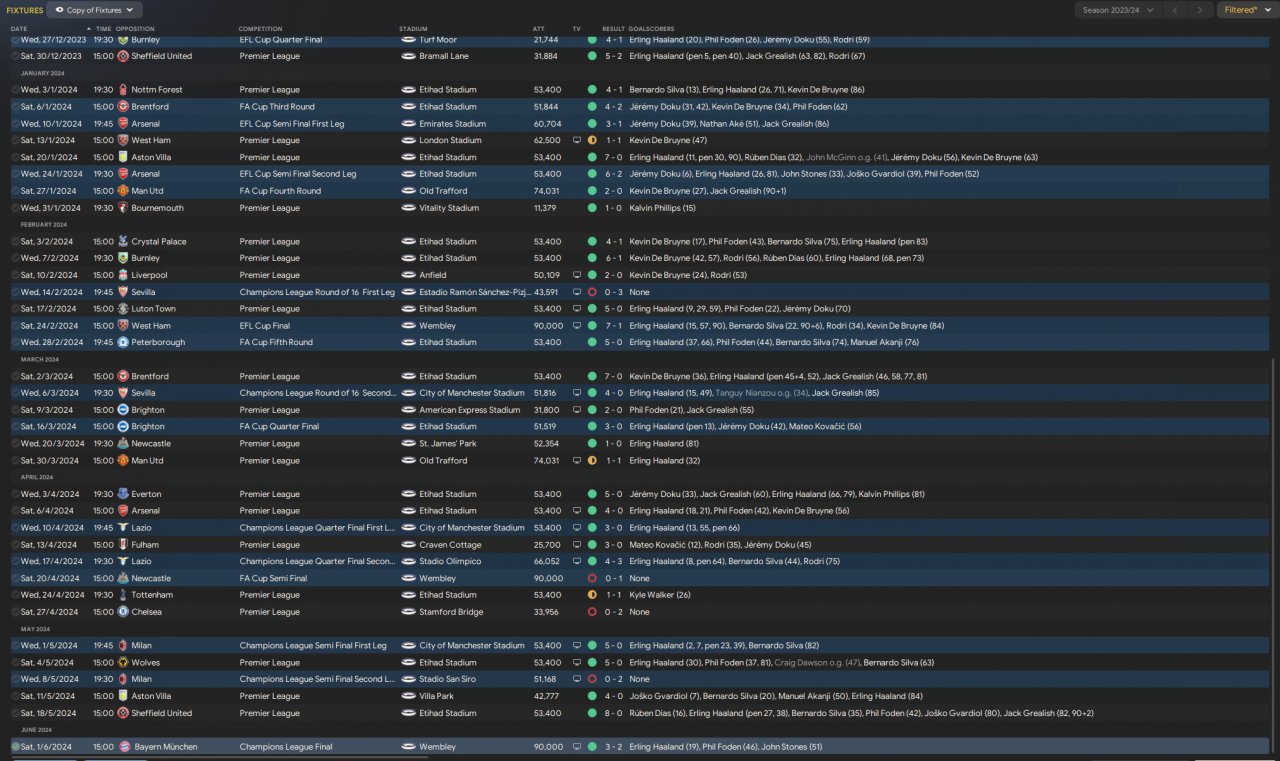Click the stadium icon beside Stadio San Siro

click(408, 680)
